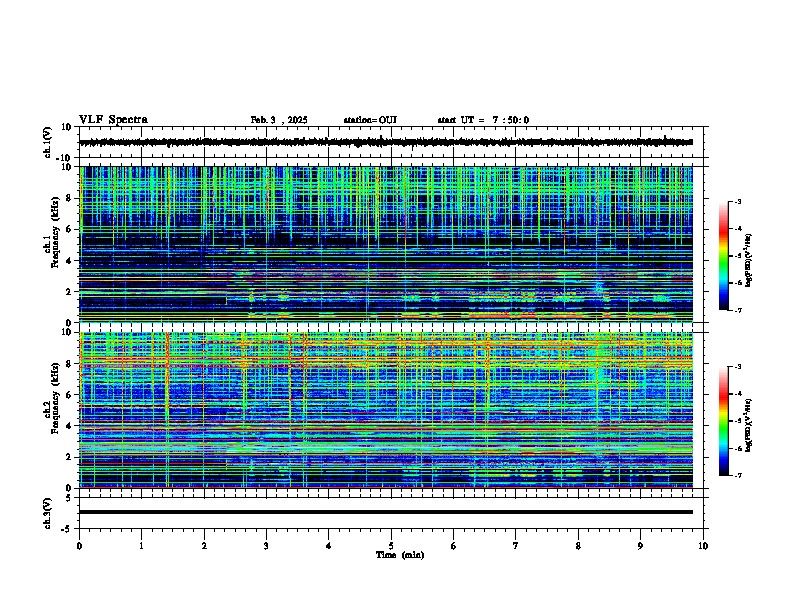The height and width of the screenshot is (612, 792).
Task: Click the time axis tick label "4"
Action: pyautogui.click(x=329, y=546)
